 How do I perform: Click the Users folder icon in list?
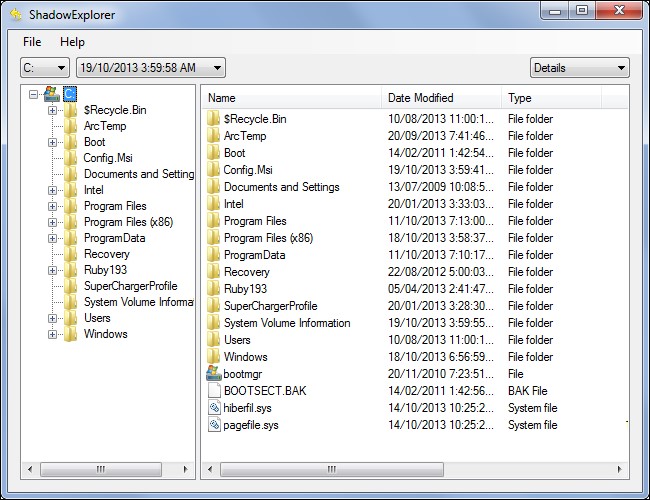pyautogui.click(x=213, y=340)
